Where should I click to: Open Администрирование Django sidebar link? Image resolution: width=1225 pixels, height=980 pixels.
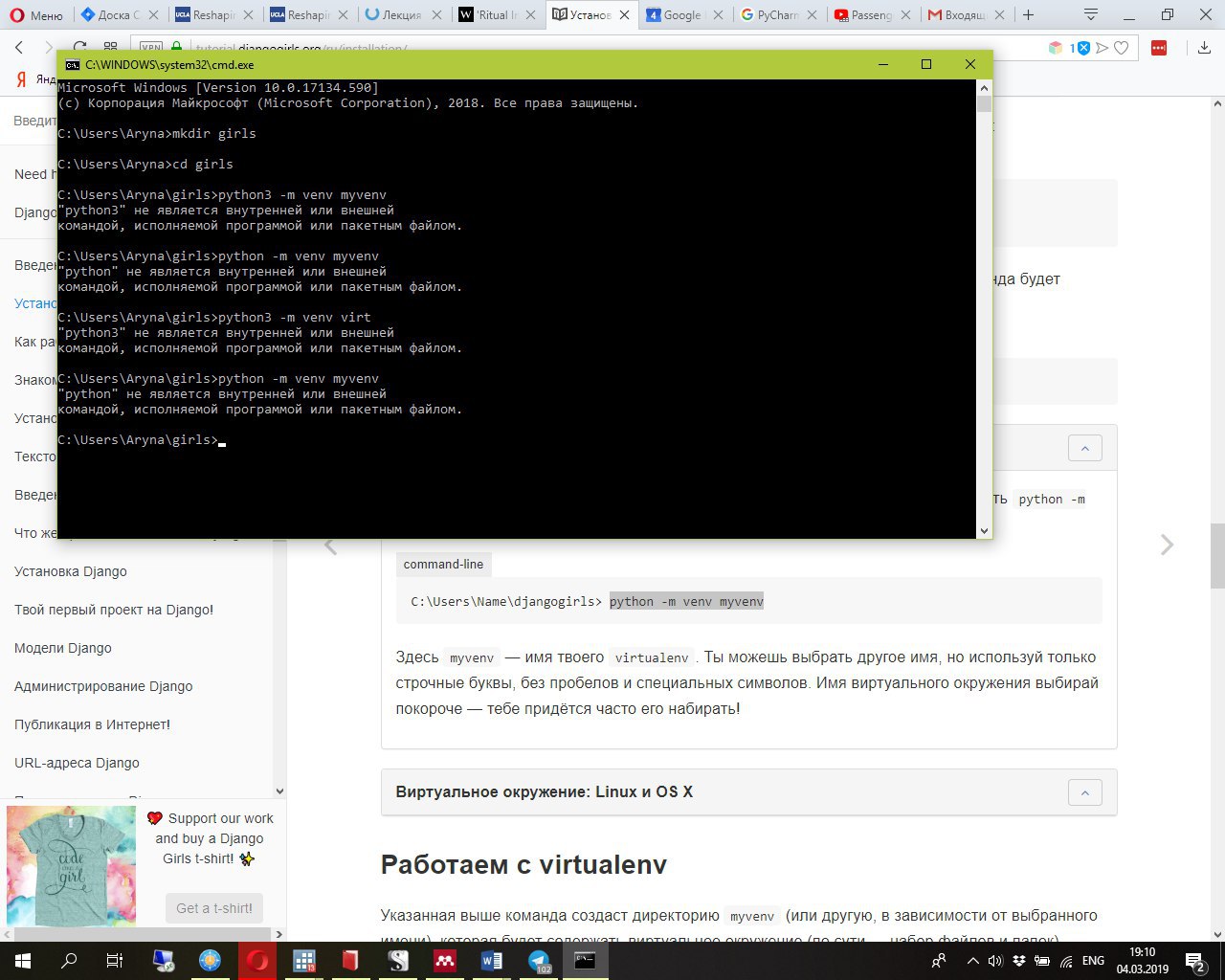pos(103,686)
